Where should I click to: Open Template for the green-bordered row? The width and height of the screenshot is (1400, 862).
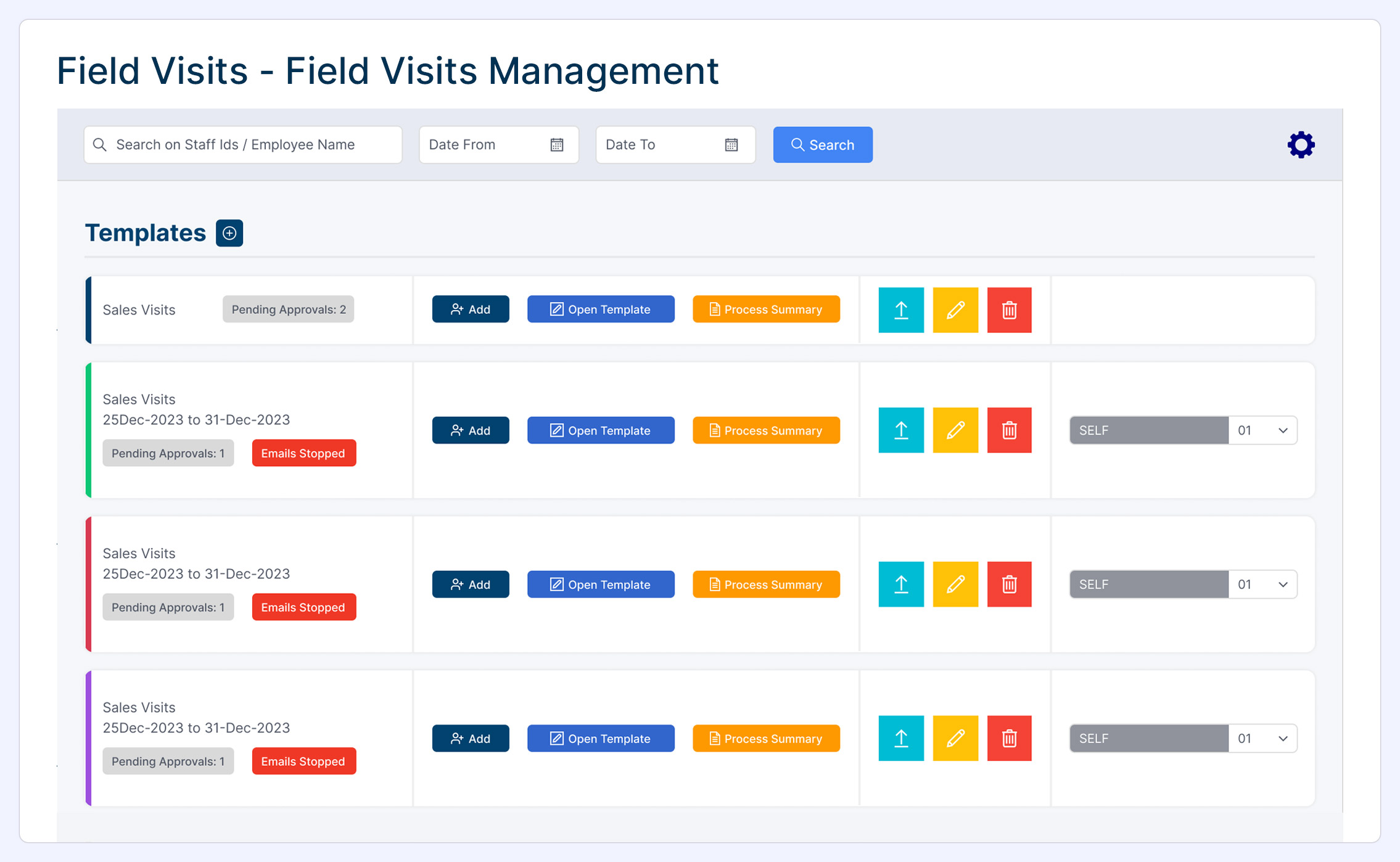601,430
